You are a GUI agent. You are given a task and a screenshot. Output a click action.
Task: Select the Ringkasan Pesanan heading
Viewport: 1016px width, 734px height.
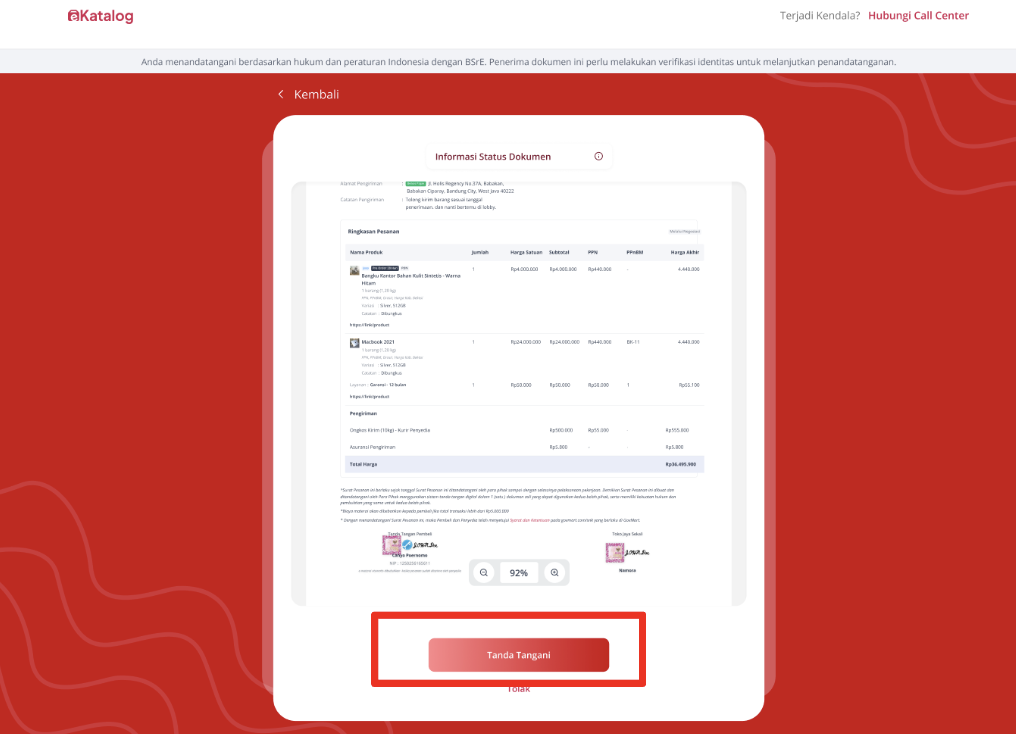373,231
